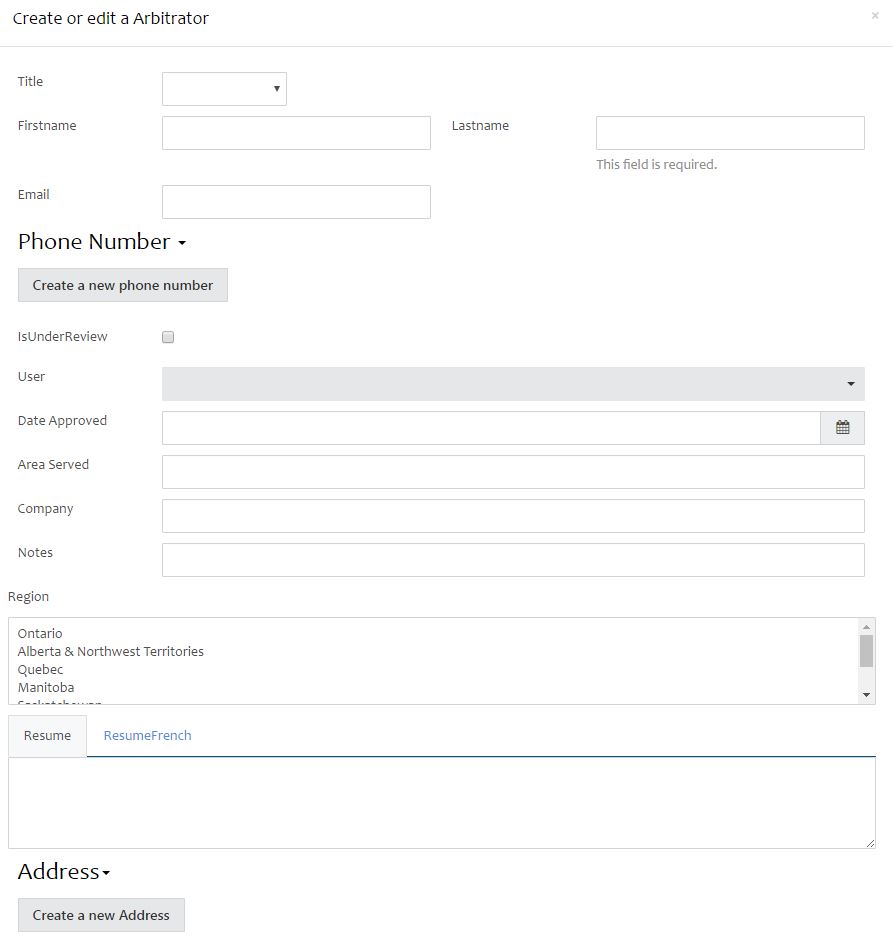
Task: Collapse the Phone Number section heading
Action: pos(102,241)
